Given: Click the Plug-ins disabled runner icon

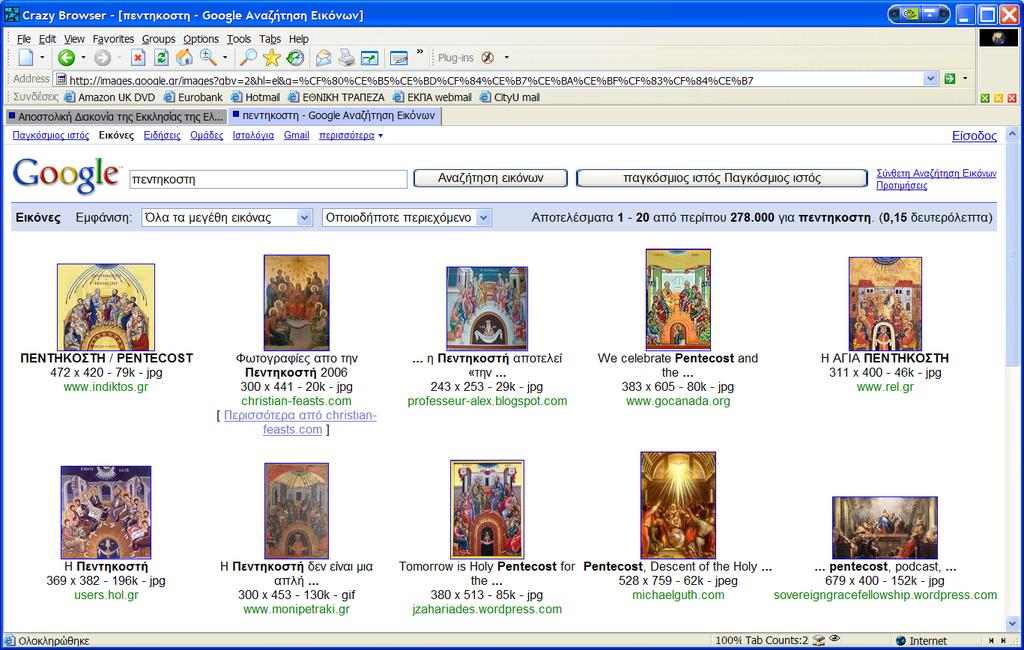Looking at the screenshot, I should point(487,58).
